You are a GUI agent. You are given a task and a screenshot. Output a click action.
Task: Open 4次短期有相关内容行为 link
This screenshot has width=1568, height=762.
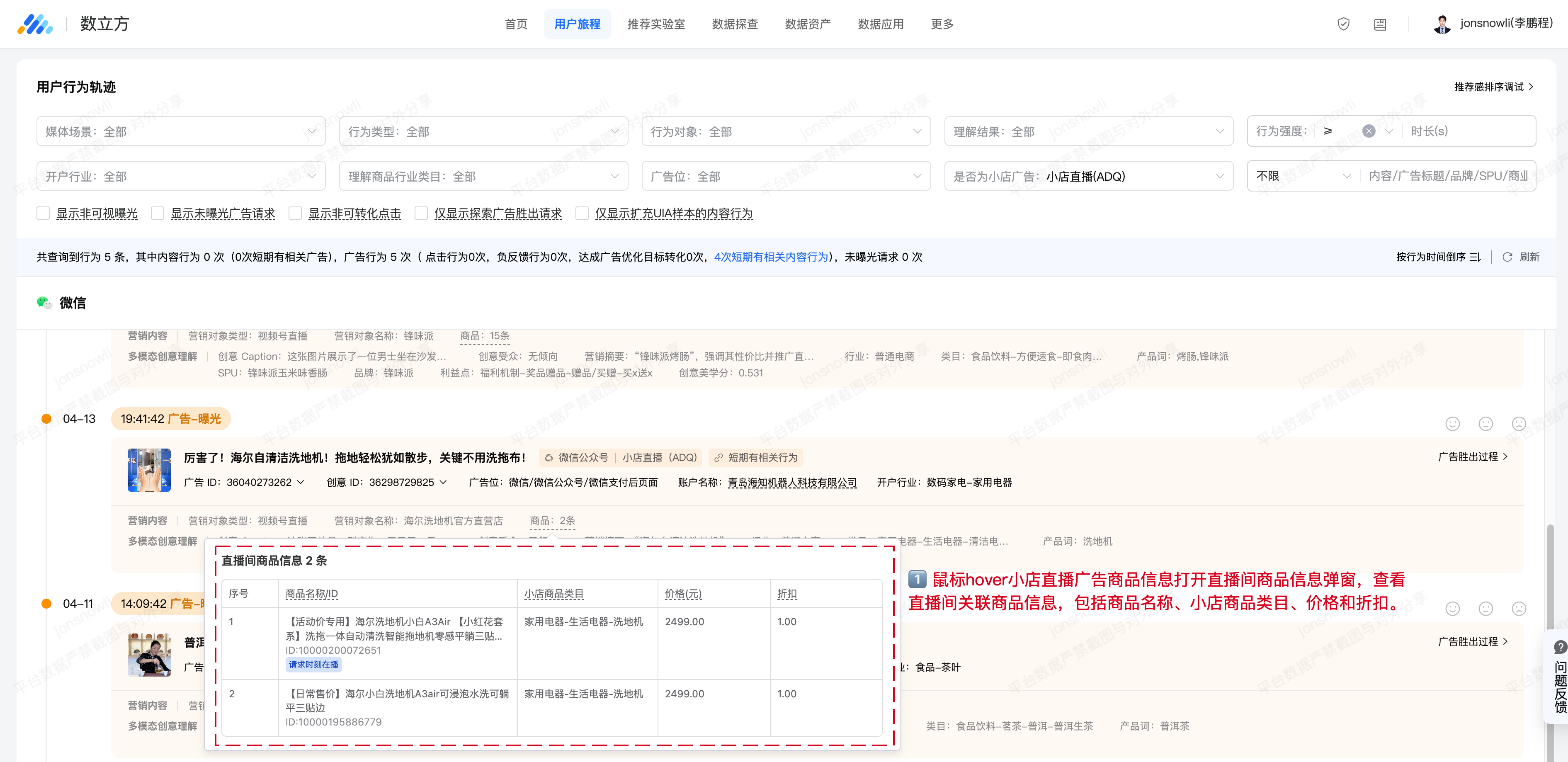(771, 257)
